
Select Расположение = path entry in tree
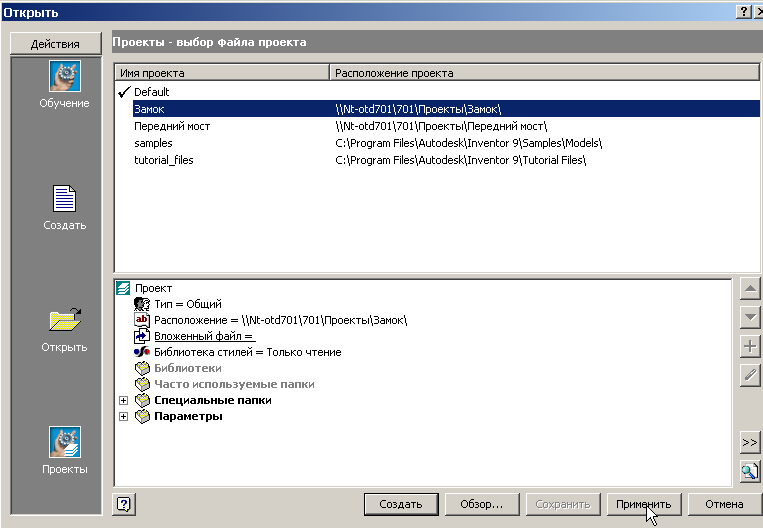point(281,320)
